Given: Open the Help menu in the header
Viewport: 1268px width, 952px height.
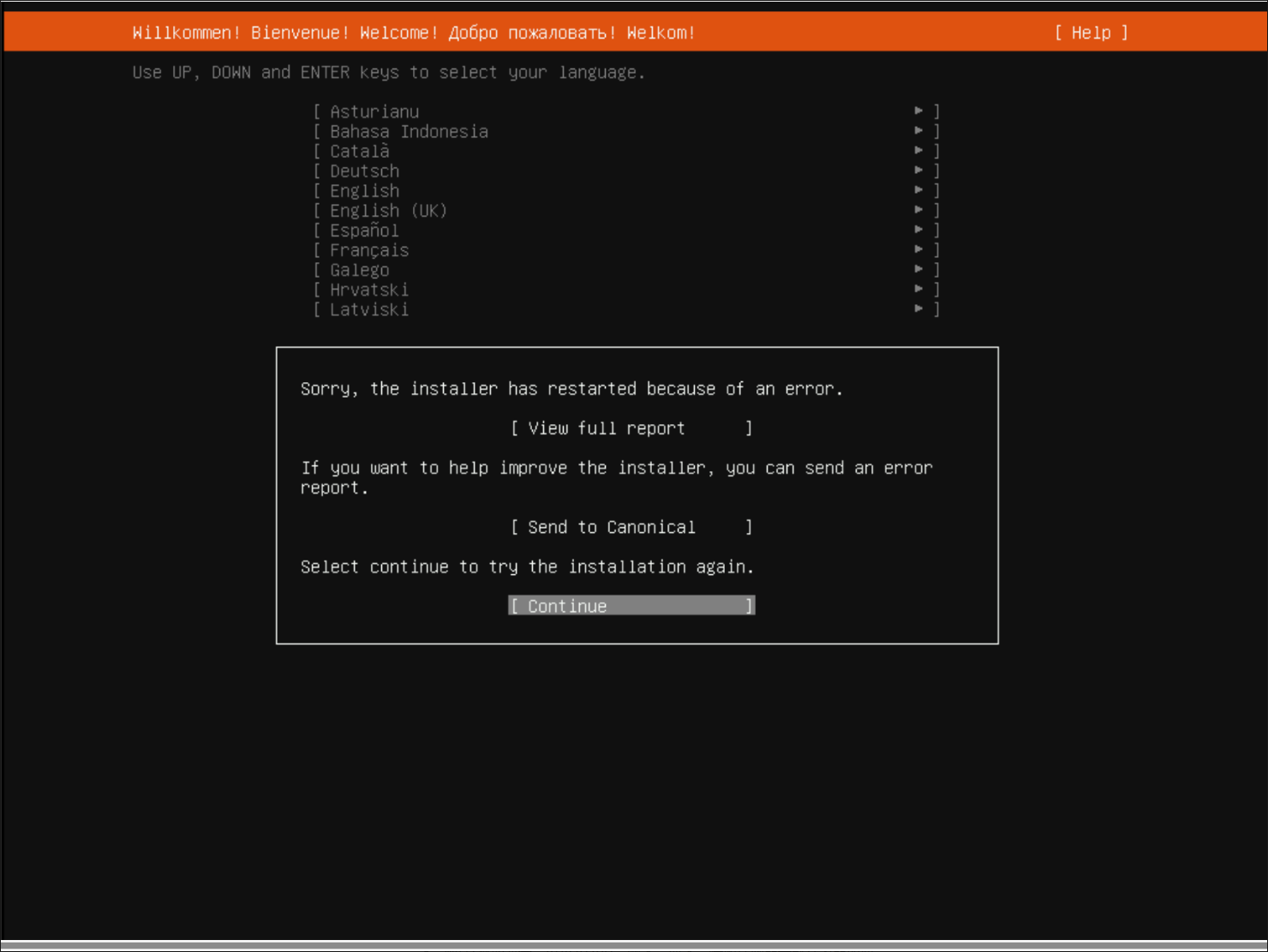Looking at the screenshot, I should 1091,33.
